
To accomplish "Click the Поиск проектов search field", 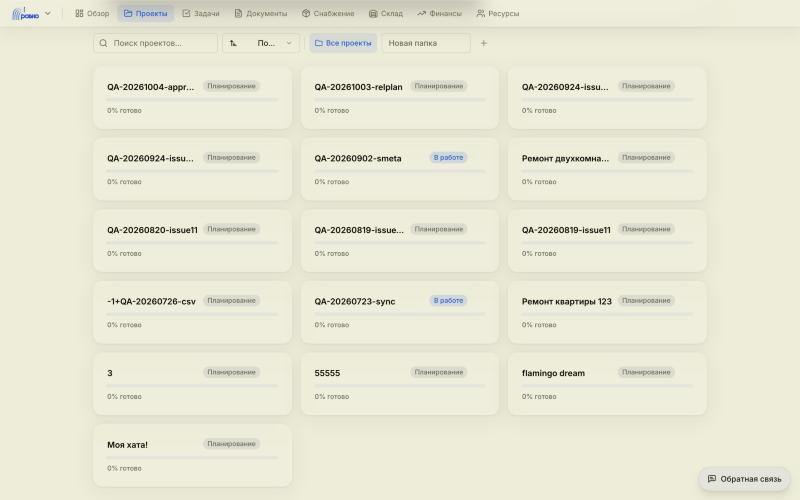I will pyautogui.click(x=156, y=43).
